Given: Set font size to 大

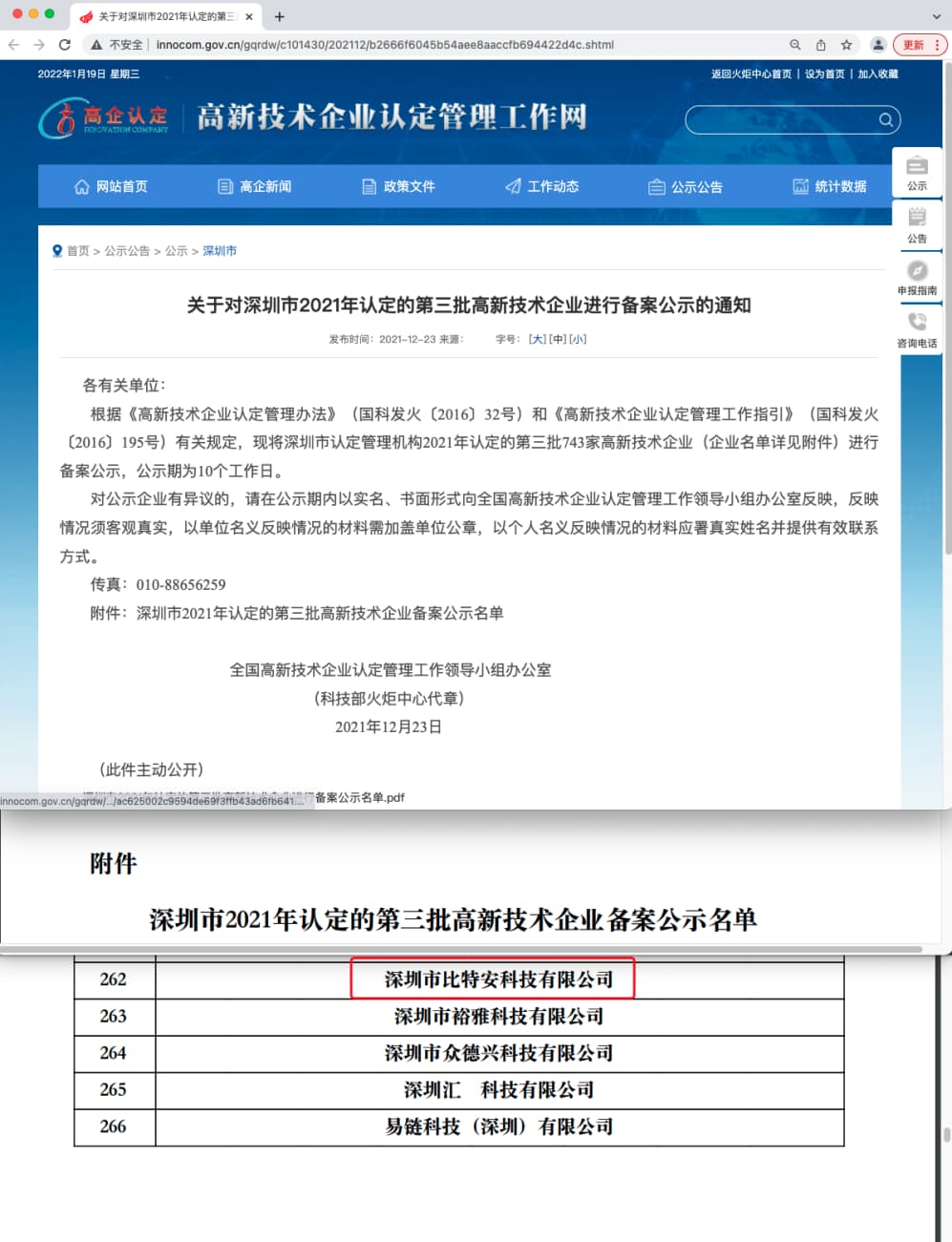Looking at the screenshot, I should click(538, 339).
